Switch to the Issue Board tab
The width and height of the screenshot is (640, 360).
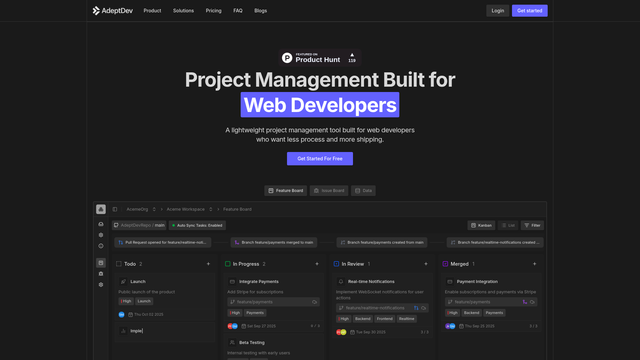pos(329,191)
